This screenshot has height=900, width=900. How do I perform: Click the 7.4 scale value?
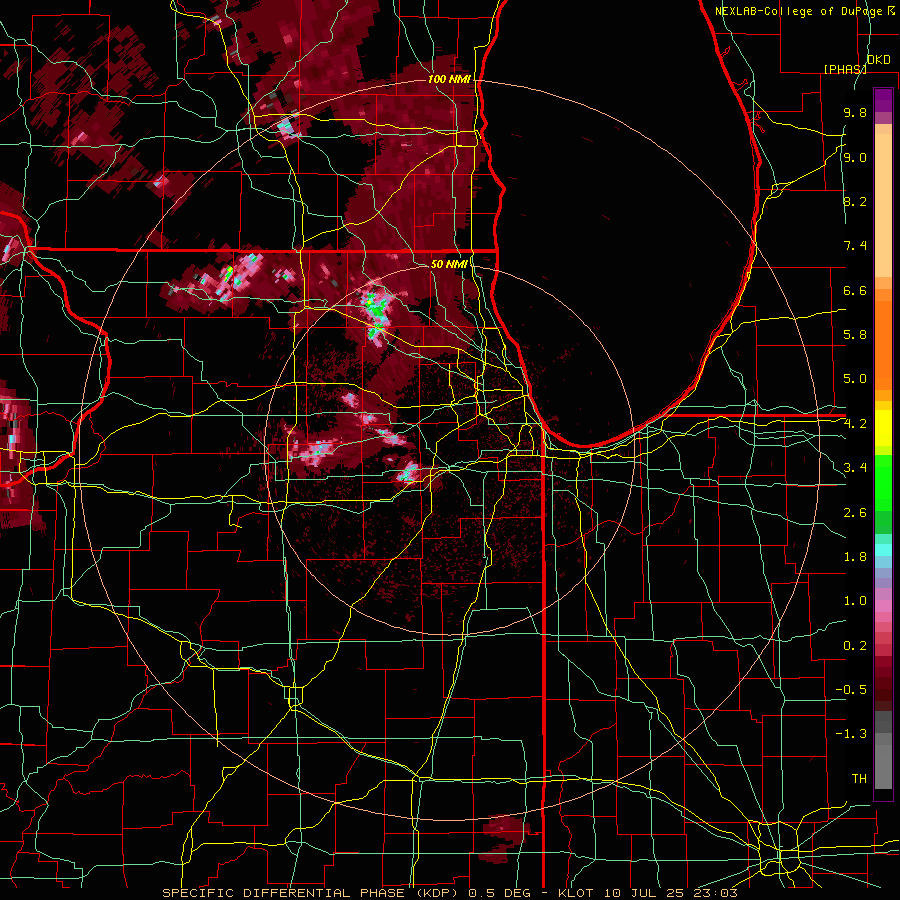855,246
